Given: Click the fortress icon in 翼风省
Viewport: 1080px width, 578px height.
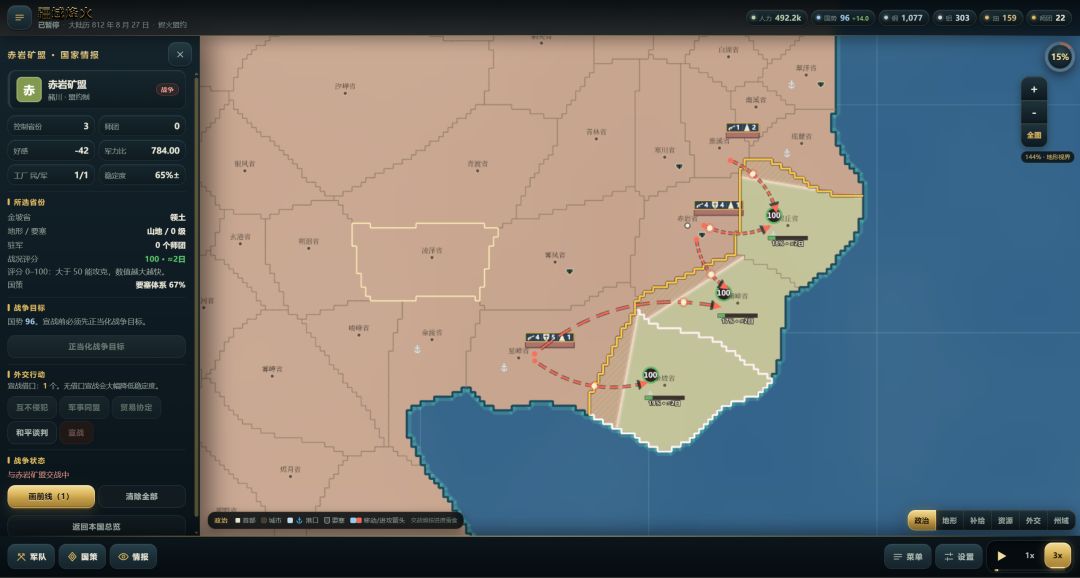Looking at the screenshot, I should pos(570,271).
